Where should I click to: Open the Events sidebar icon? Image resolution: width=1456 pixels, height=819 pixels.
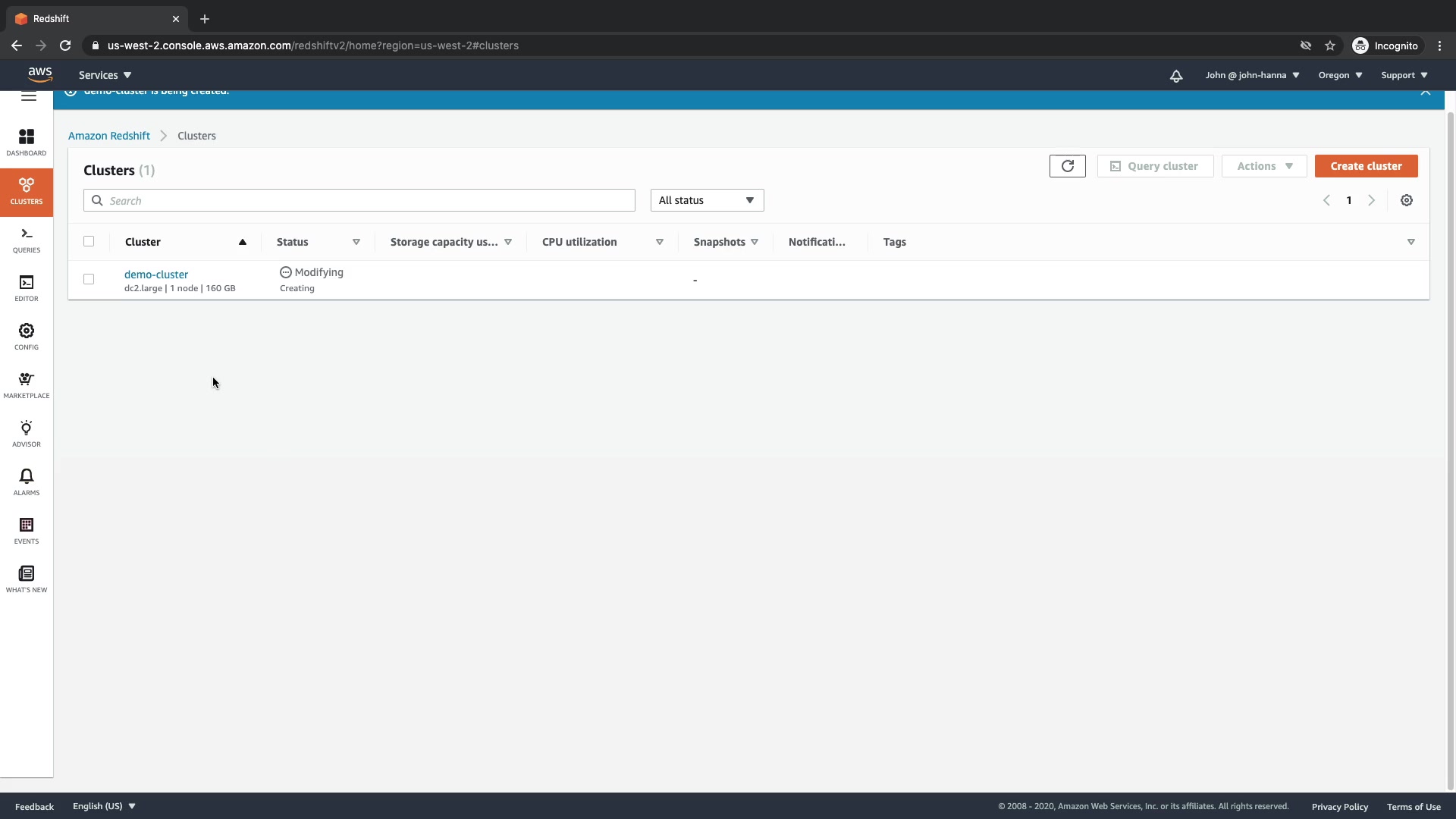tap(27, 530)
